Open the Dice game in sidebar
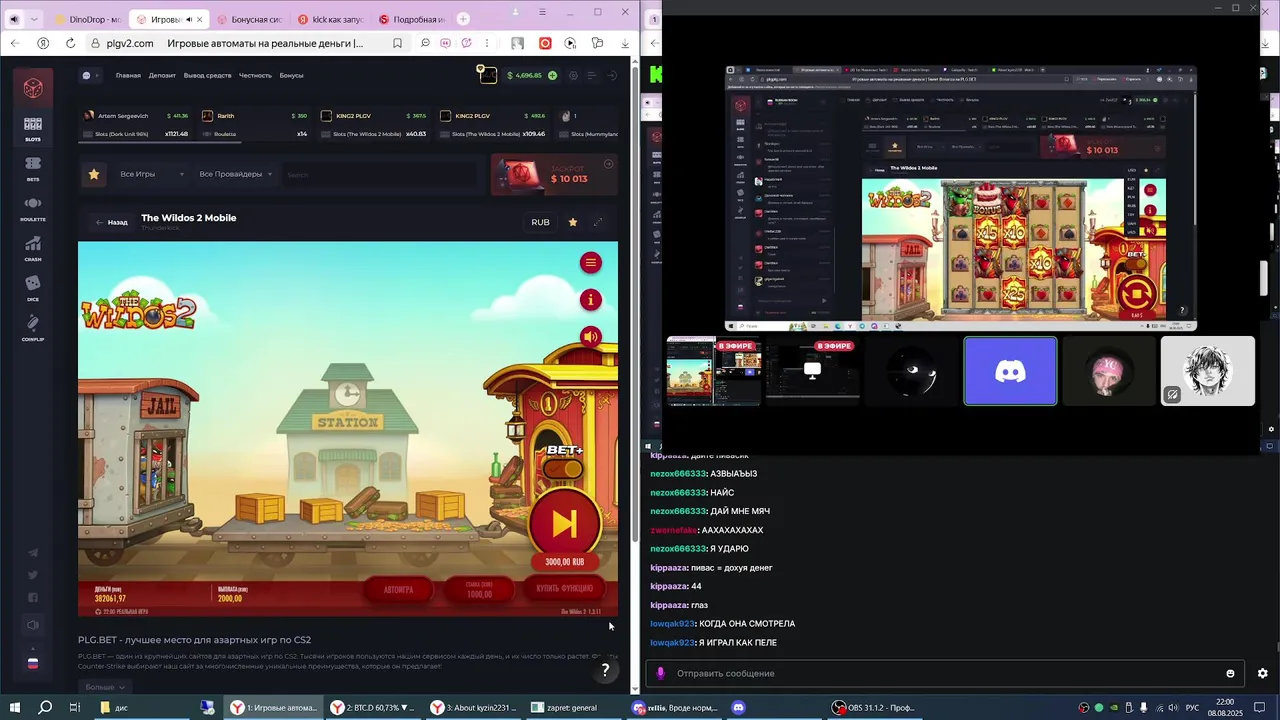Image resolution: width=1280 pixels, height=720 pixels. point(33,289)
